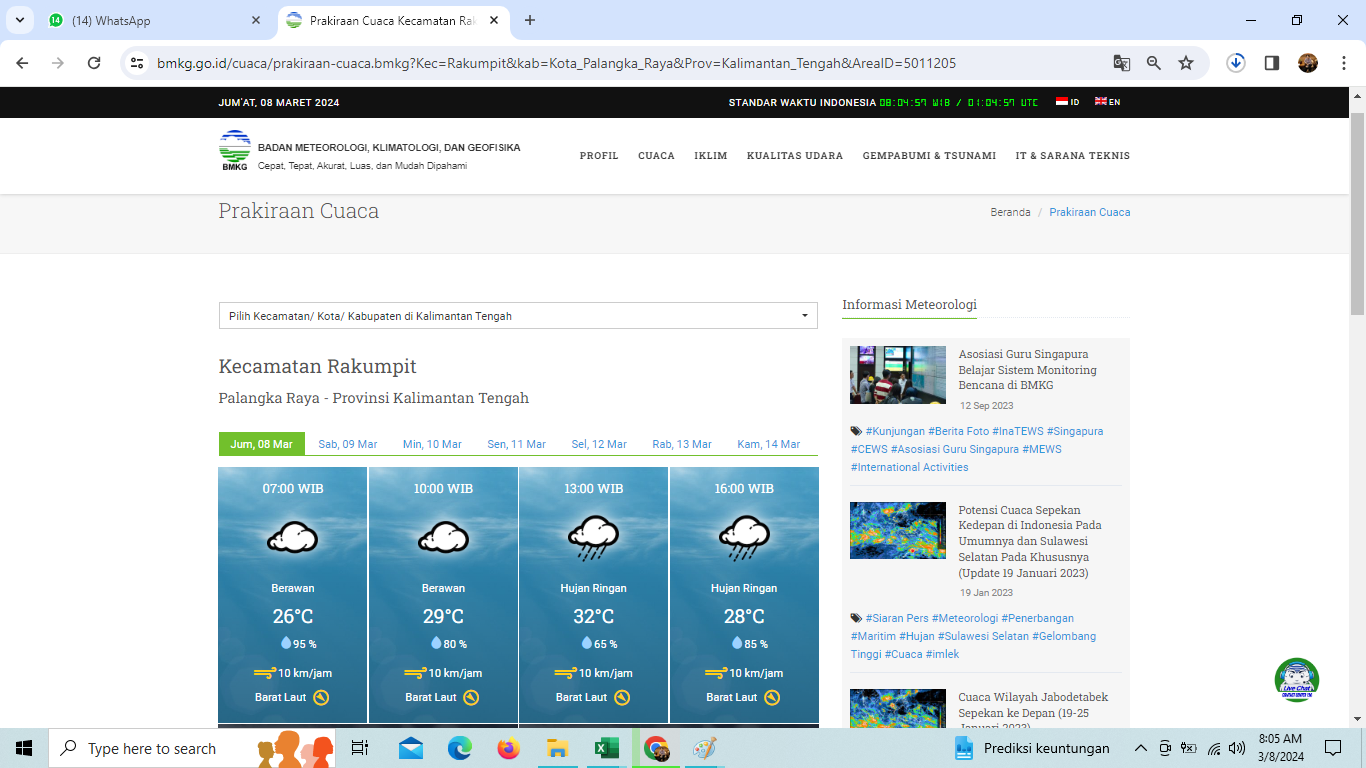Click the Beranda breadcrumb link

(x=1010, y=212)
